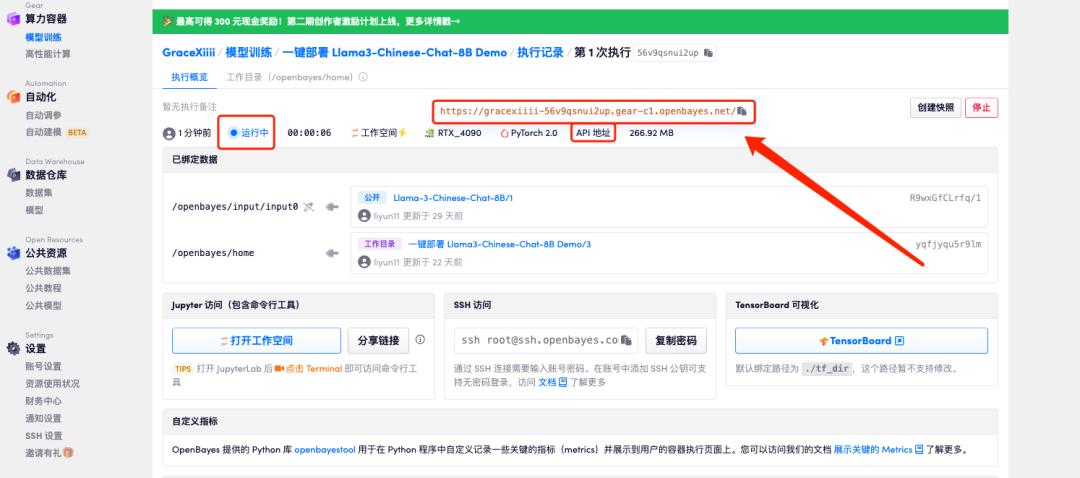Click the 数据仓库 icon in sidebar

point(13,175)
